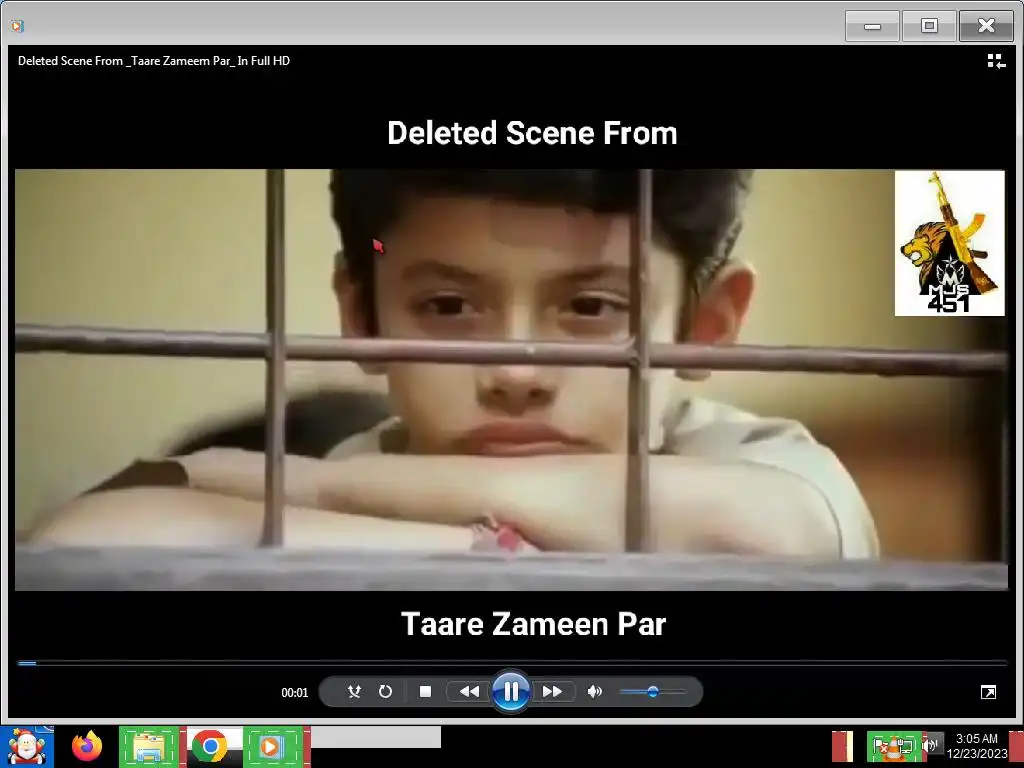Launch Firefox from the taskbar

pyautogui.click(x=87, y=746)
